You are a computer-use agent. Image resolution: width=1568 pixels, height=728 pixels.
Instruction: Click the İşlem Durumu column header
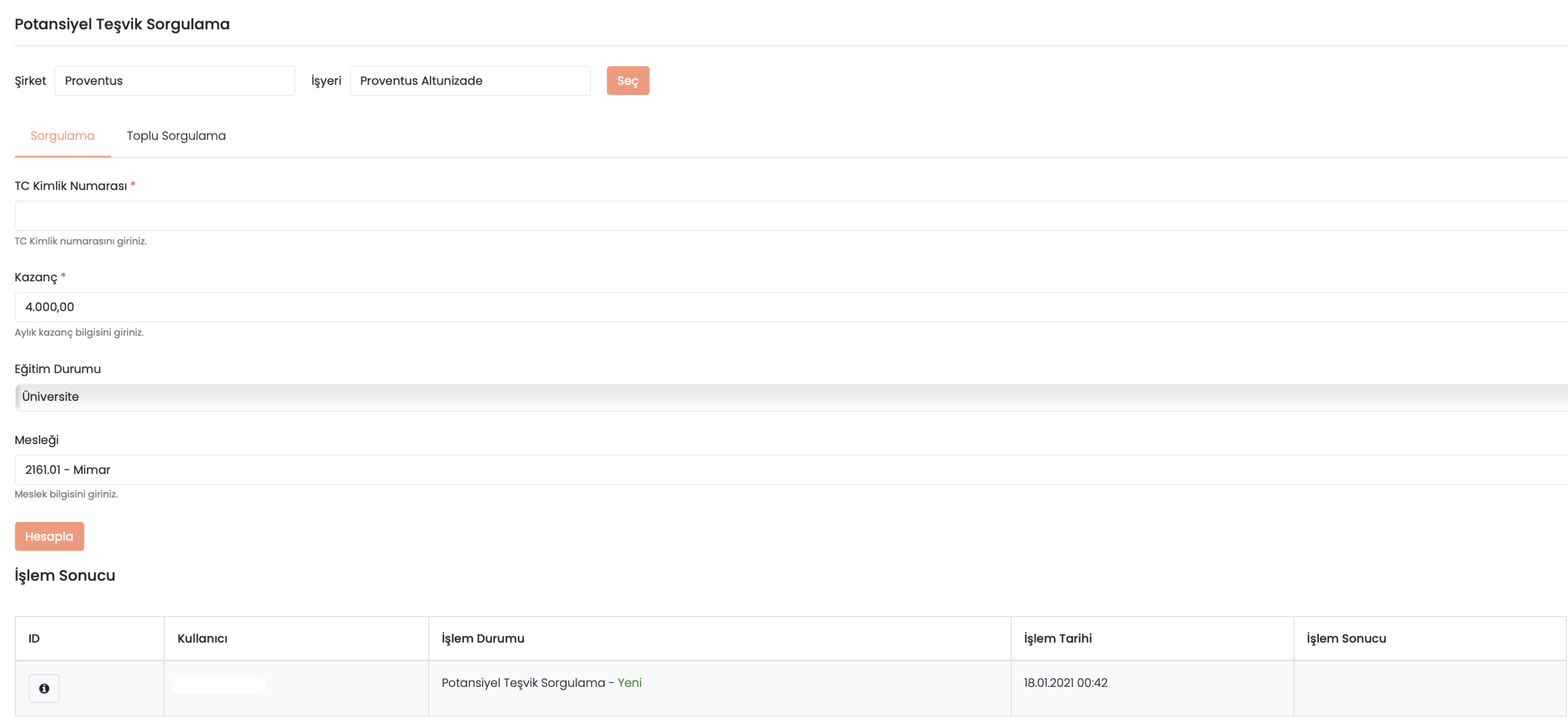pyautogui.click(x=483, y=639)
